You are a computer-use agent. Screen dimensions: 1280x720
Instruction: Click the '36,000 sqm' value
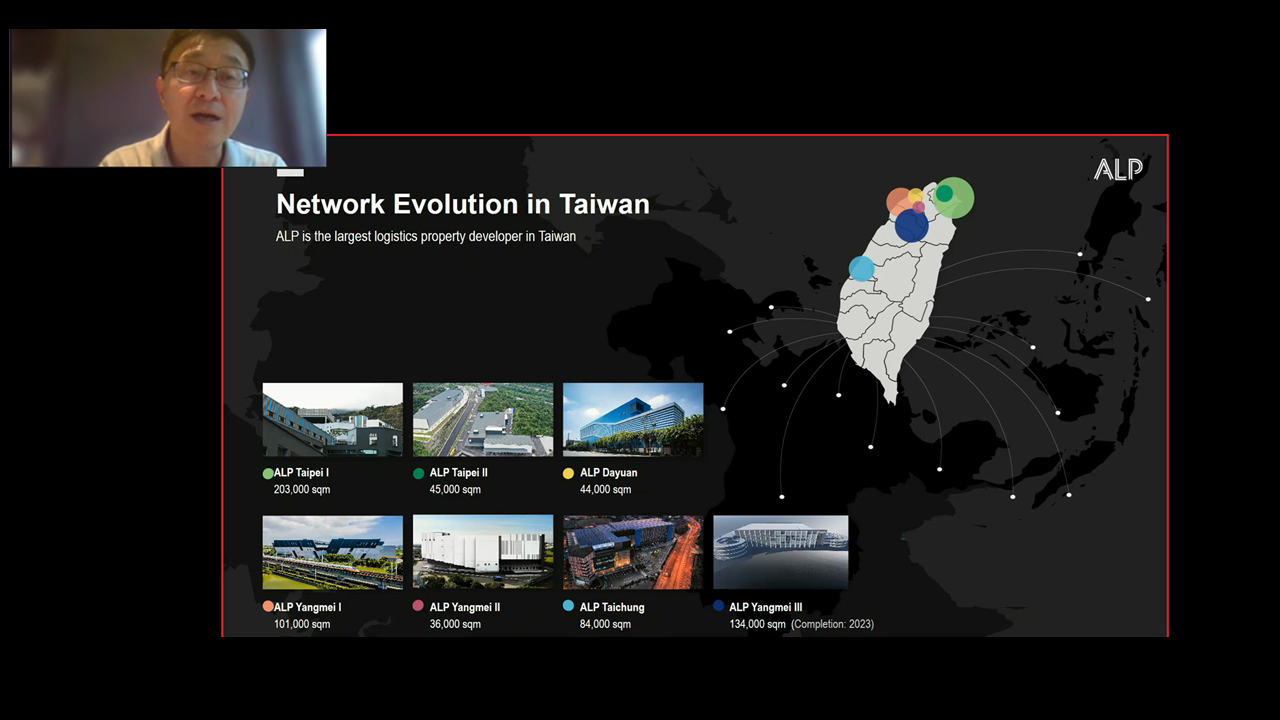coord(455,625)
